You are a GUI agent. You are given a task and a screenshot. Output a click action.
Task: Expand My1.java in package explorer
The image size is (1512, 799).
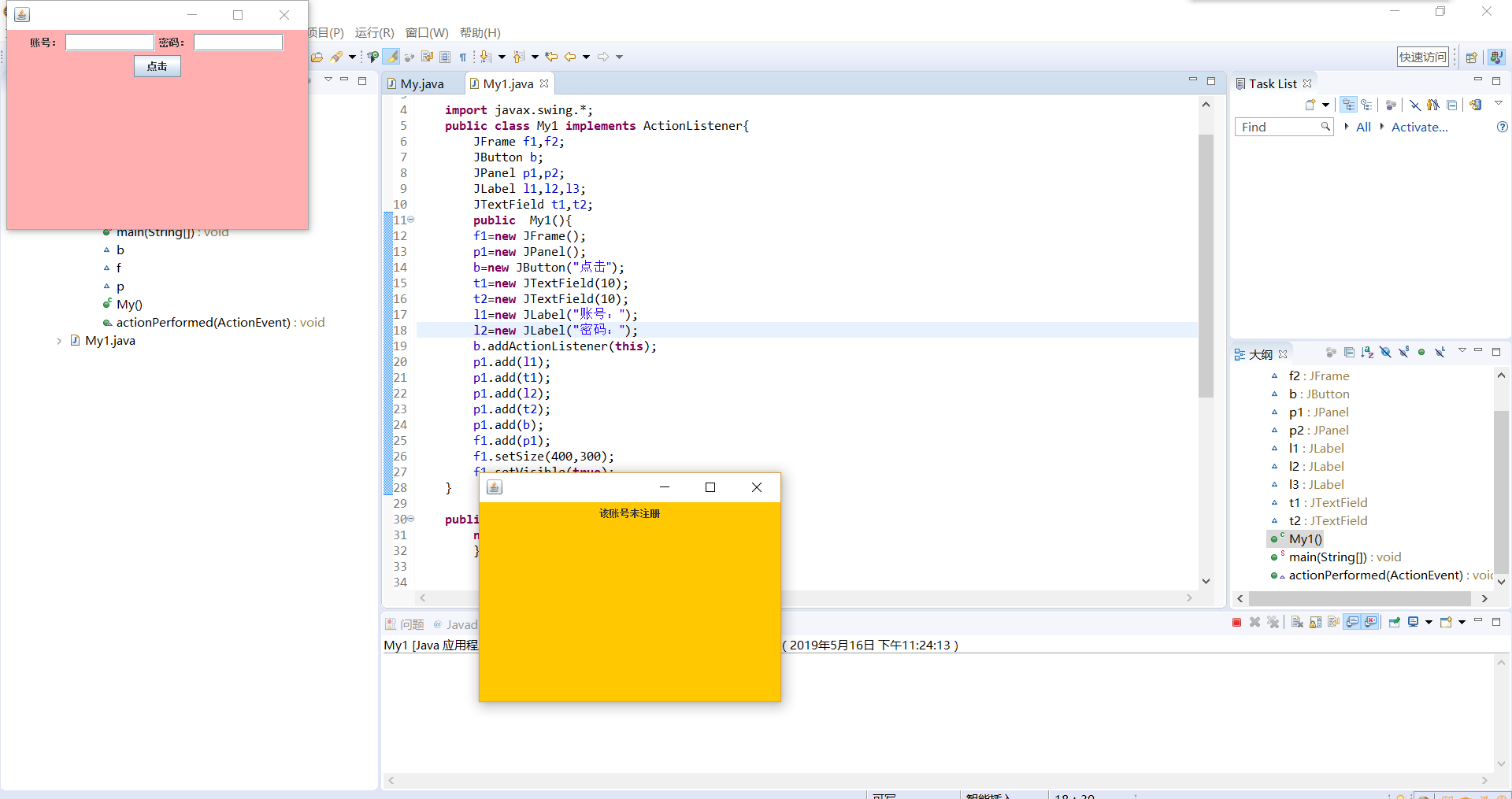pyautogui.click(x=59, y=341)
